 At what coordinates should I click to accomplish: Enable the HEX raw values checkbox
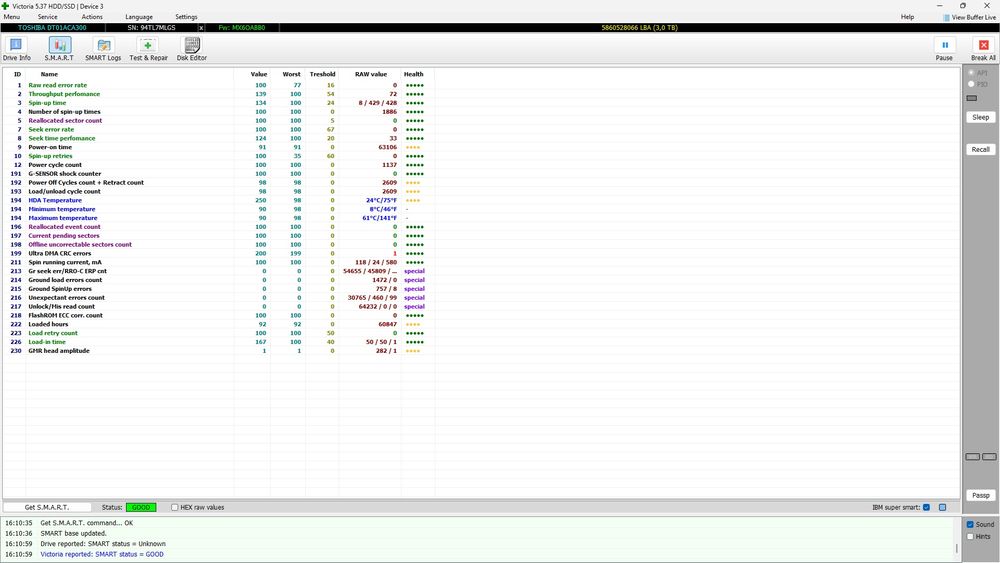174,508
